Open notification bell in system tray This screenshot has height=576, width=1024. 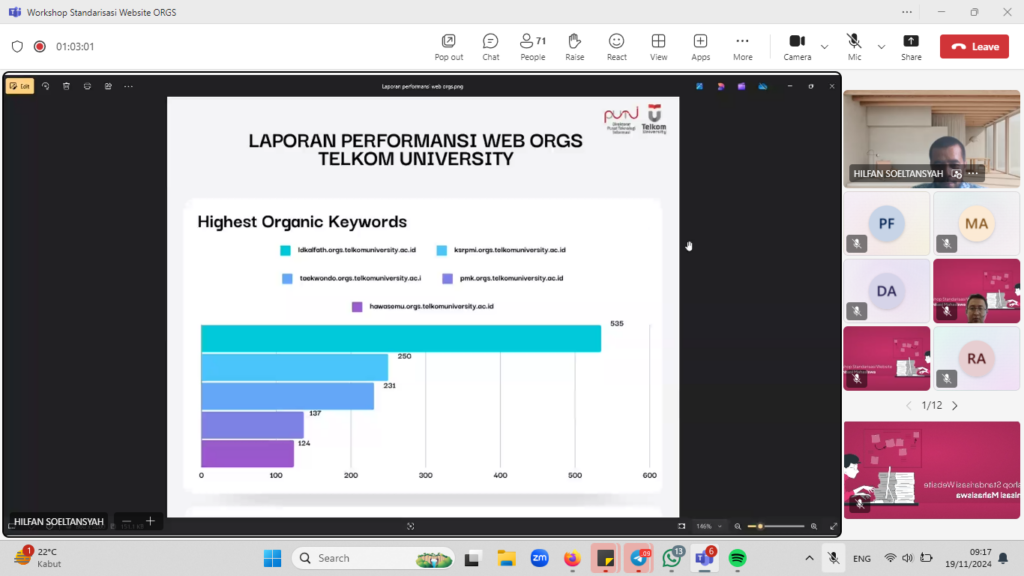point(1004,558)
